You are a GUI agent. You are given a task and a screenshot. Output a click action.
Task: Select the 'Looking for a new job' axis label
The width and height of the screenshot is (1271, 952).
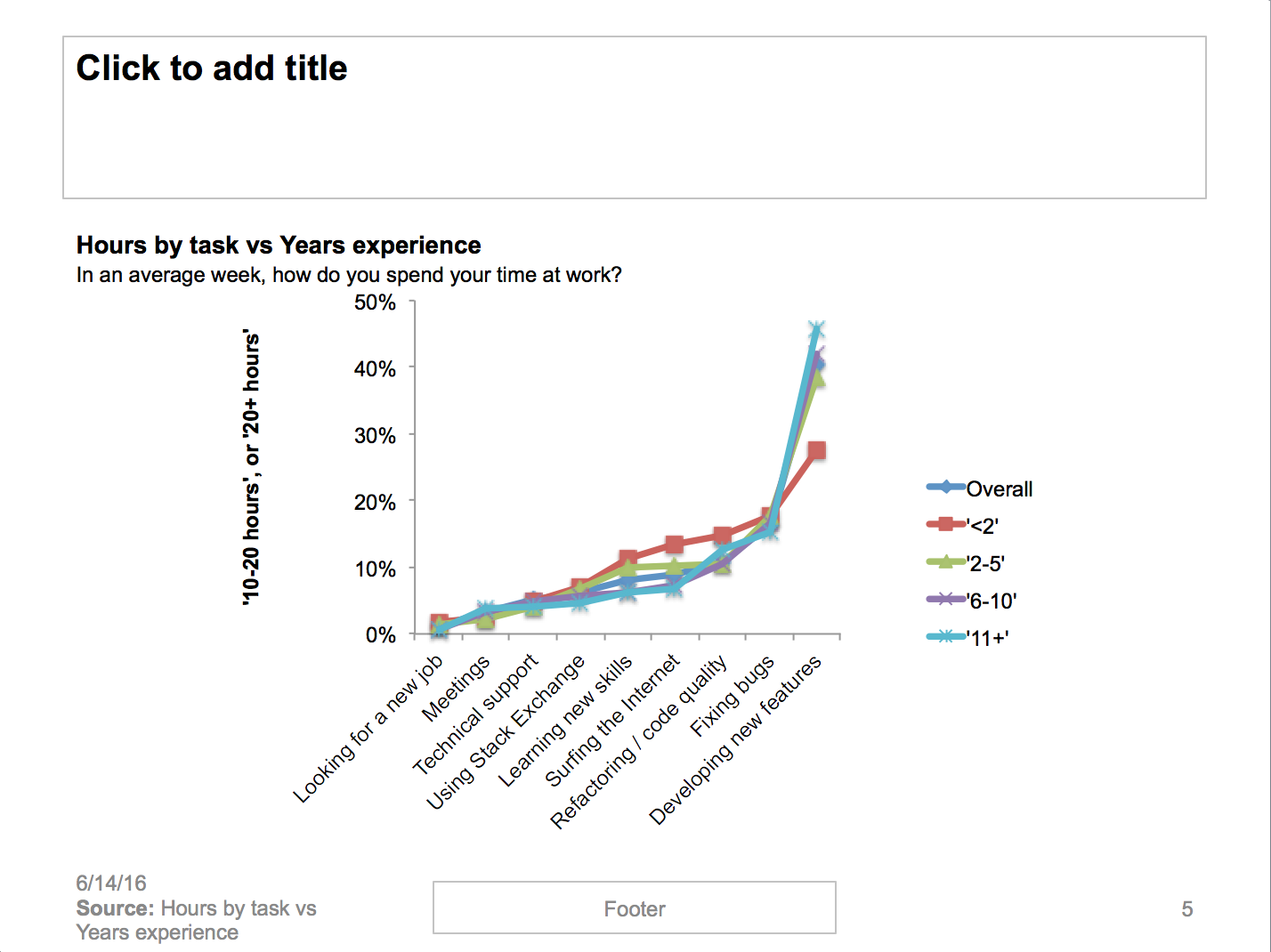(x=368, y=730)
